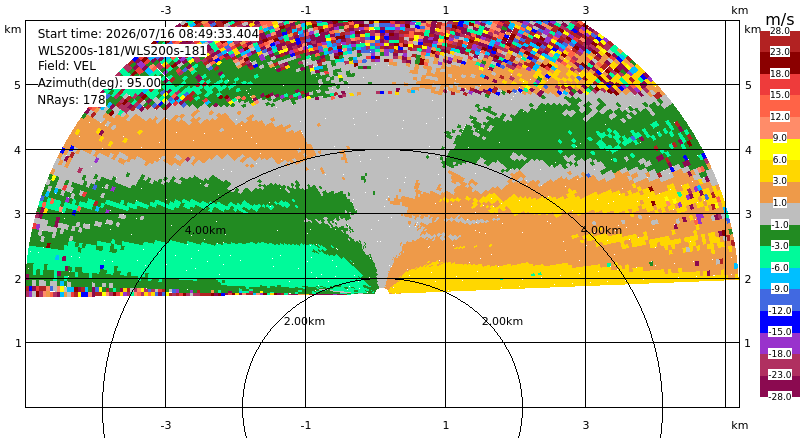Select the gray -1.0 to 1.0 colorbar band
This screenshot has width=800, height=438.
780,214
